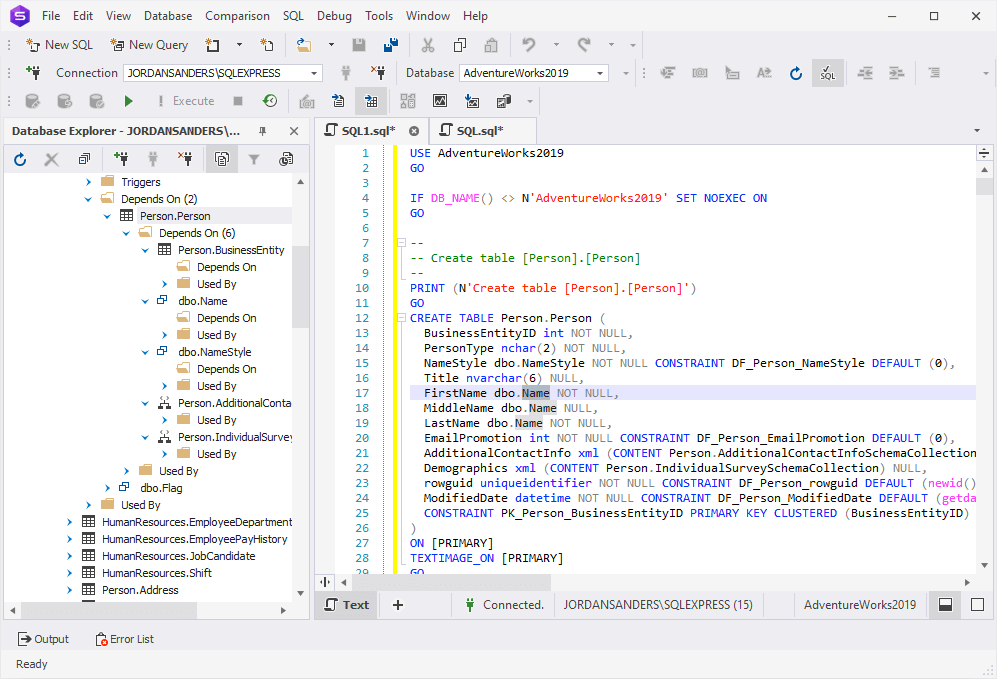
Task: Click the plus button beside Text tab
Action: 398,605
